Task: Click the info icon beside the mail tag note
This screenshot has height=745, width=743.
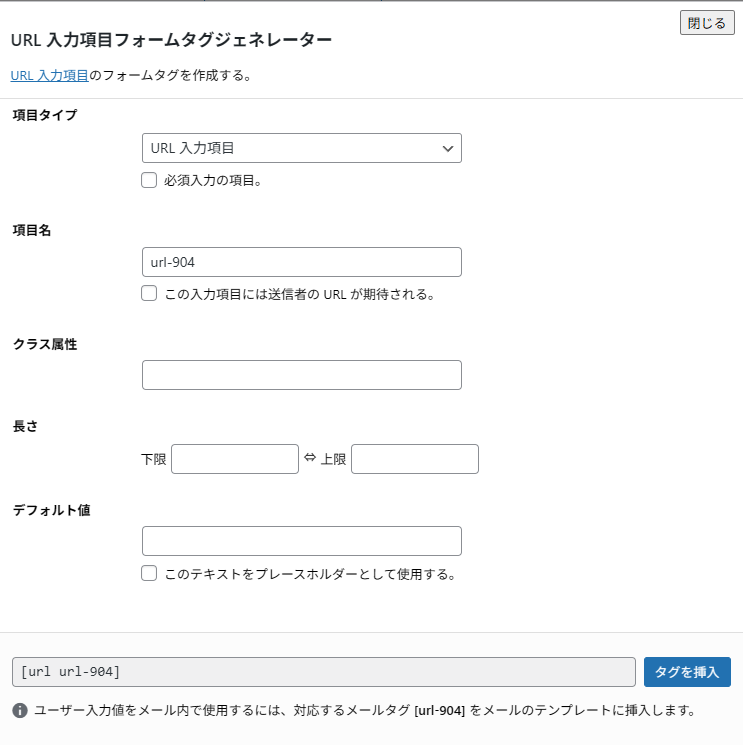Action: 20,711
